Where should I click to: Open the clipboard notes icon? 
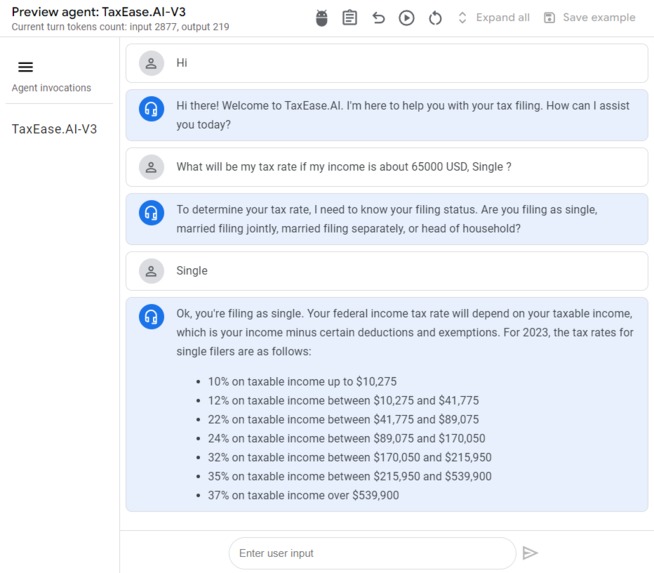350,18
